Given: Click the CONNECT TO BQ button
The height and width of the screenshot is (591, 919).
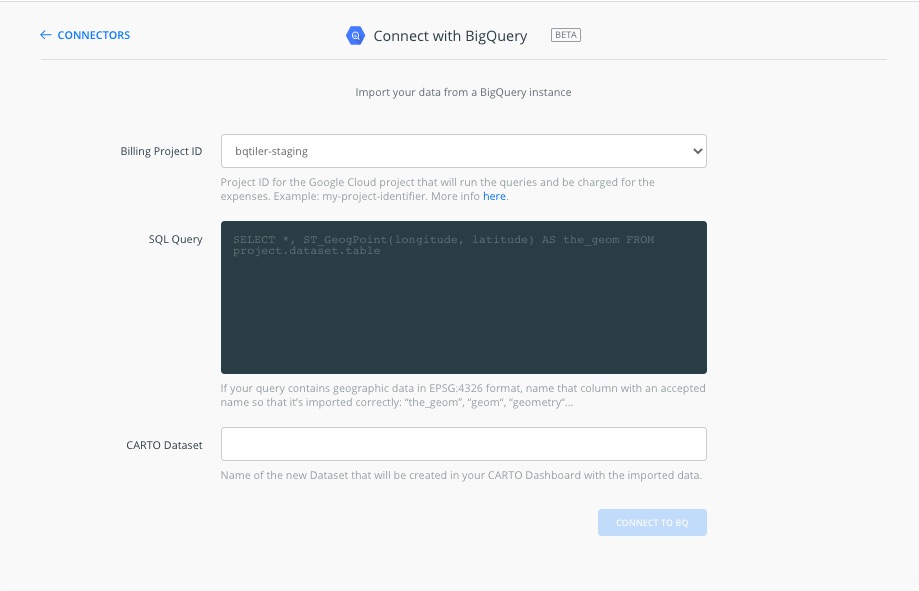Looking at the screenshot, I should [652, 522].
